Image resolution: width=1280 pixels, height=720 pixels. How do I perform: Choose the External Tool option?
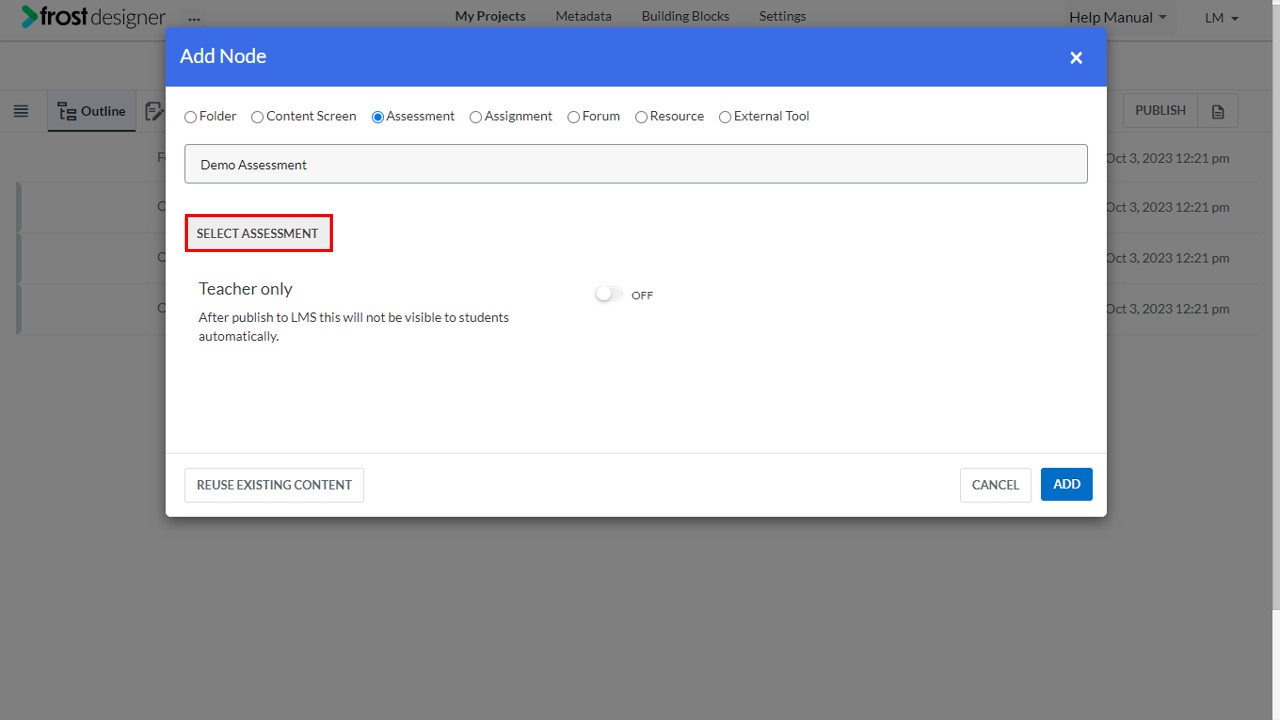click(725, 117)
